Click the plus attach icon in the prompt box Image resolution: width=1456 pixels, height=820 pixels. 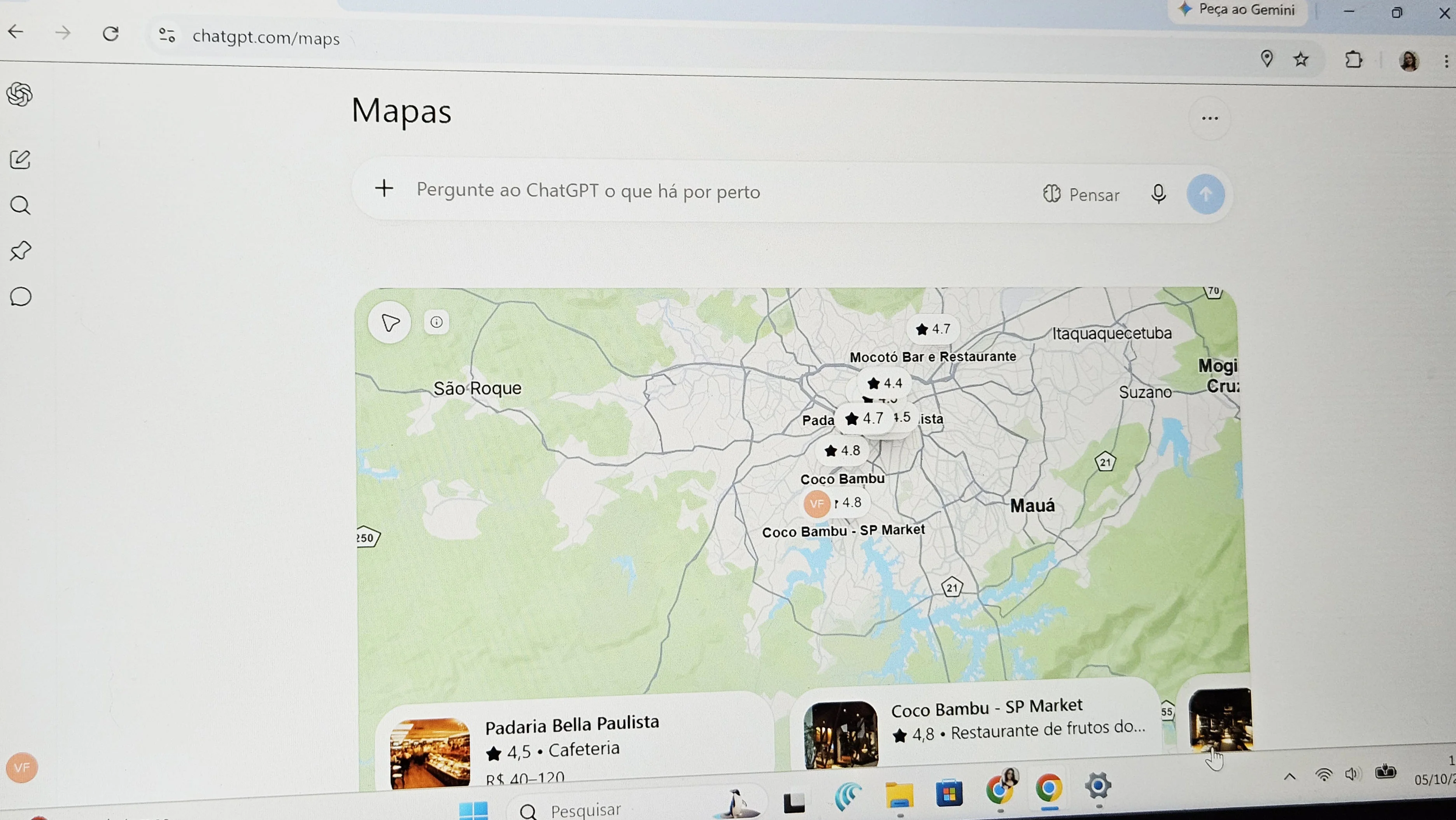pos(384,188)
